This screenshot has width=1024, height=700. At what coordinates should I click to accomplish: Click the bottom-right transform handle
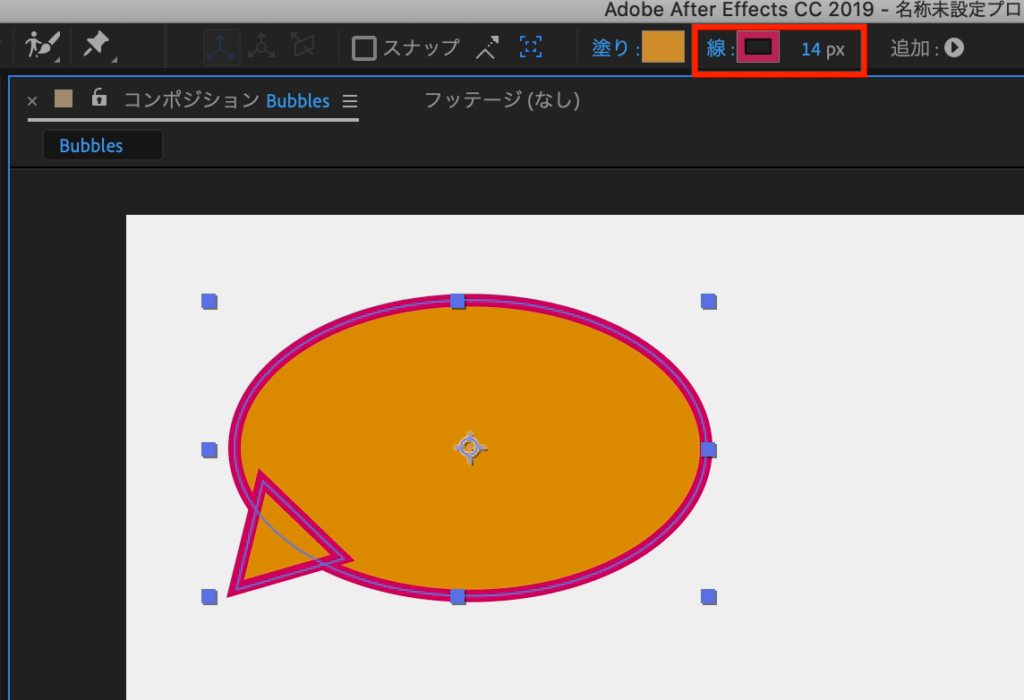709,597
